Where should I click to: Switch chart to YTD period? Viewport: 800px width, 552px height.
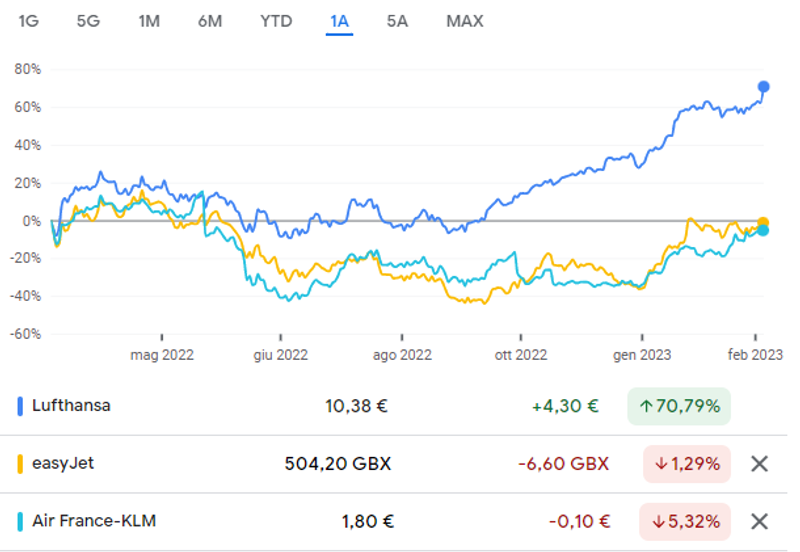[276, 21]
